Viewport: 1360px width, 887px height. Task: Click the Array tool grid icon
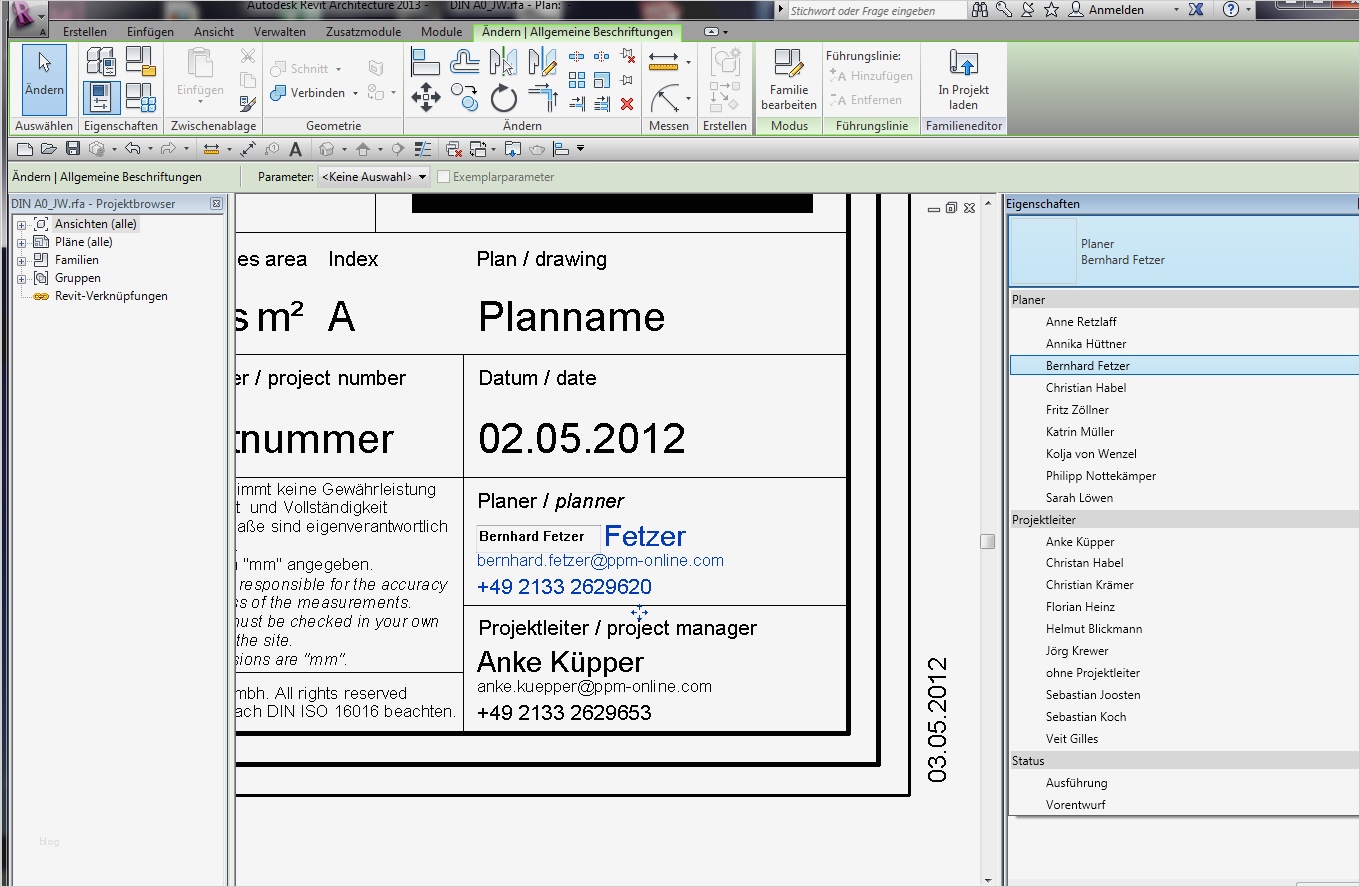(577, 81)
